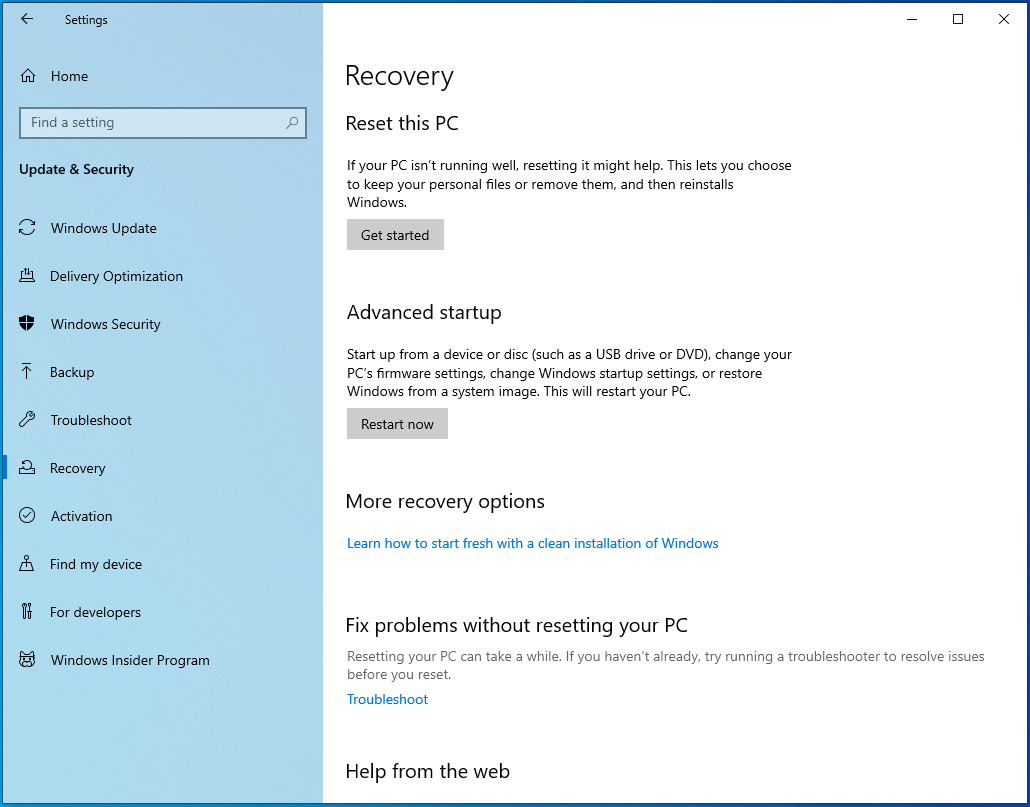This screenshot has width=1030, height=807.
Task: Click the Recovery page title
Action: [399, 76]
